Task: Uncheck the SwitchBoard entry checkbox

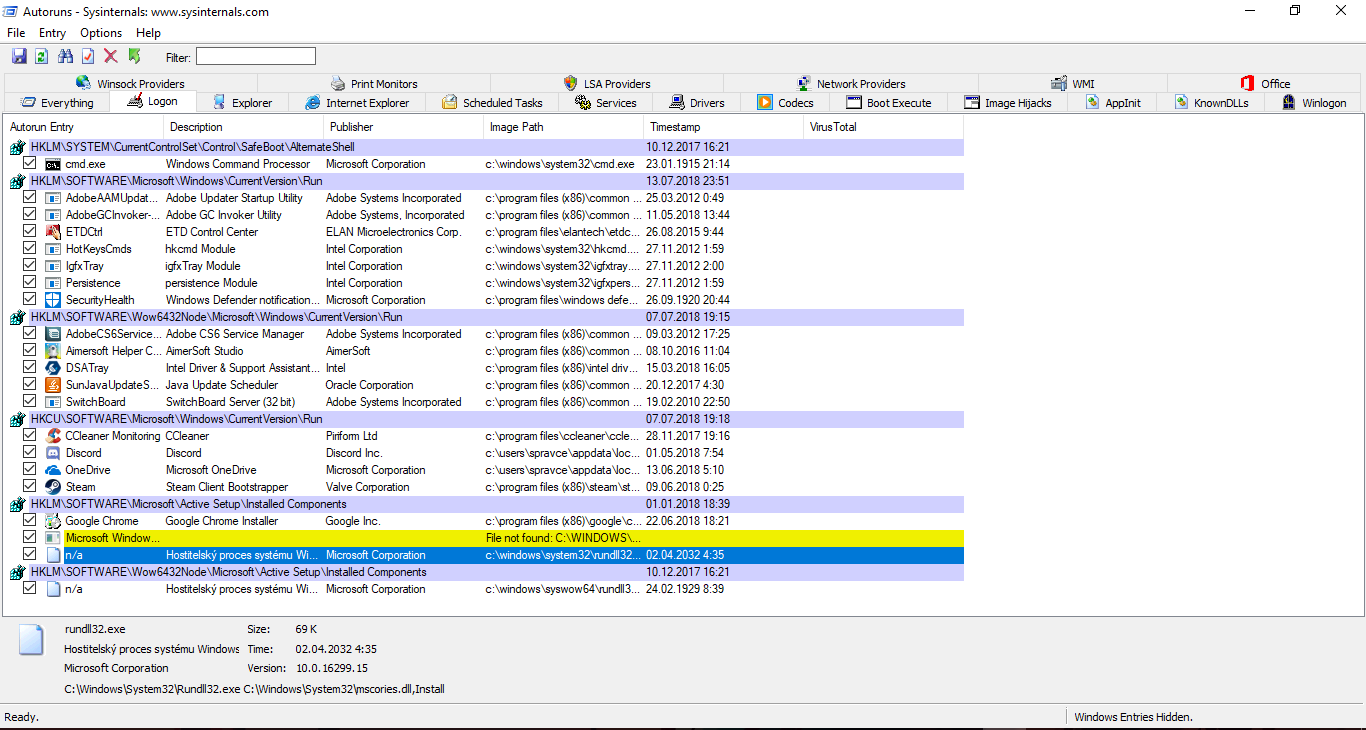Action: pyautogui.click(x=30, y=402)
